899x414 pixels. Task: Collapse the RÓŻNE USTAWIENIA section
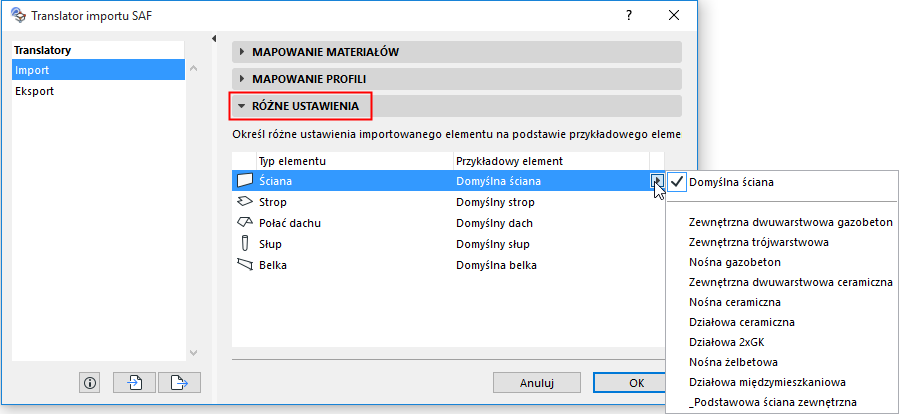(x=456, y=106)
